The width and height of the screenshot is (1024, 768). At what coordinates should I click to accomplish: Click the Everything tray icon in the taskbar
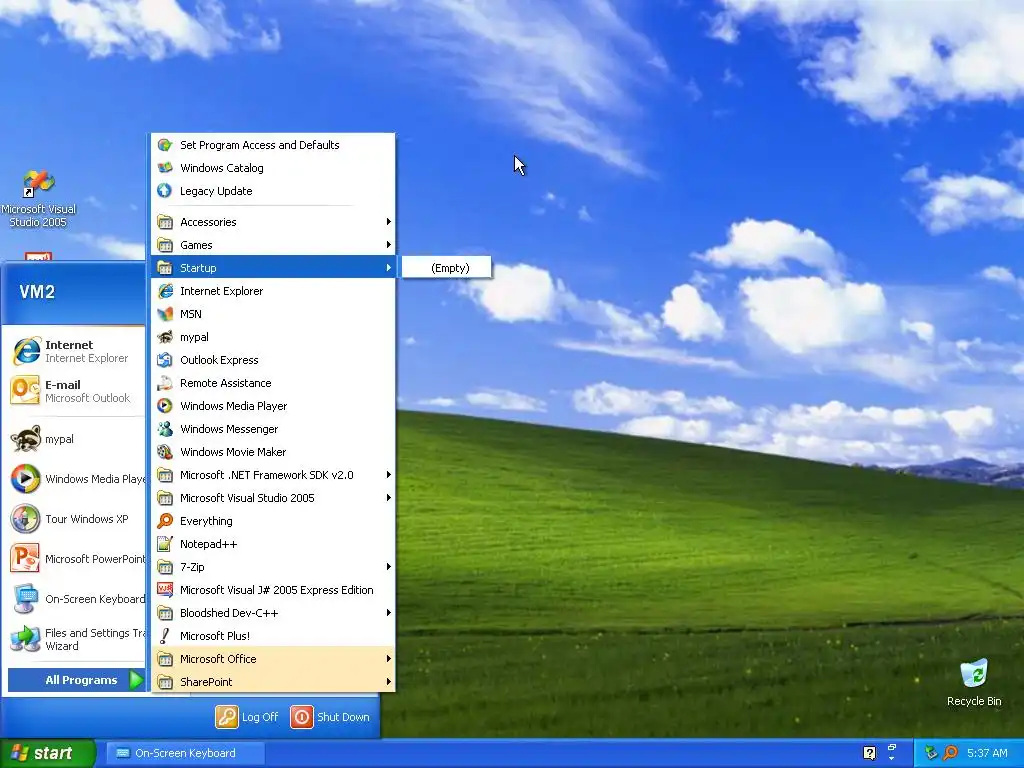[951, 753]
